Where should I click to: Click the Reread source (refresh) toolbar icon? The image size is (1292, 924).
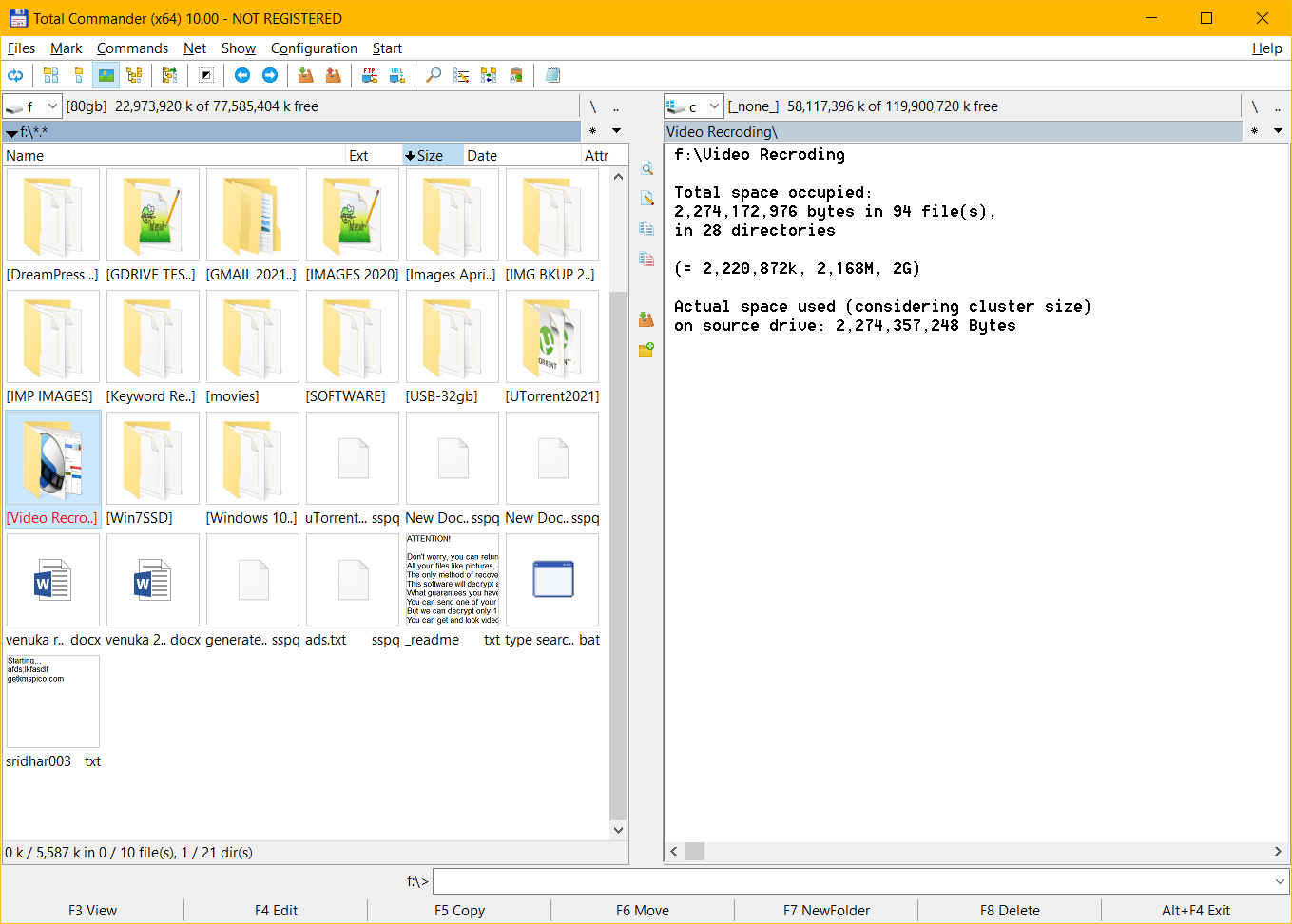tap(15, 75)
